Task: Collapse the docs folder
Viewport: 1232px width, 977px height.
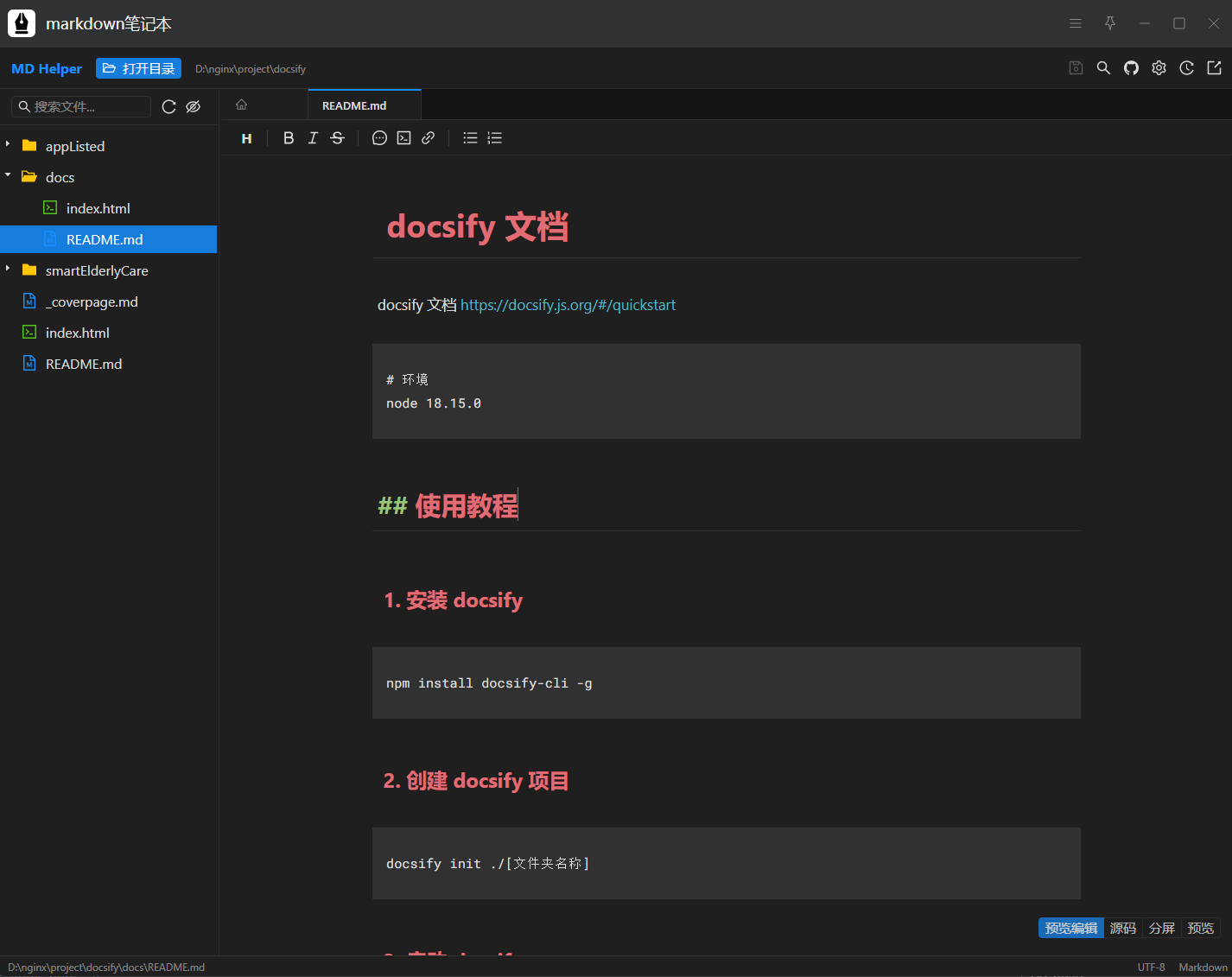Action: pos(9,176)
